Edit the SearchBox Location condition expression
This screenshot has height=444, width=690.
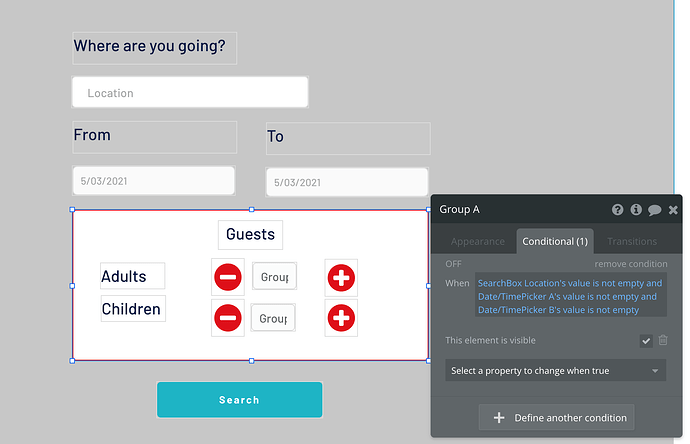tap(571, 296)
